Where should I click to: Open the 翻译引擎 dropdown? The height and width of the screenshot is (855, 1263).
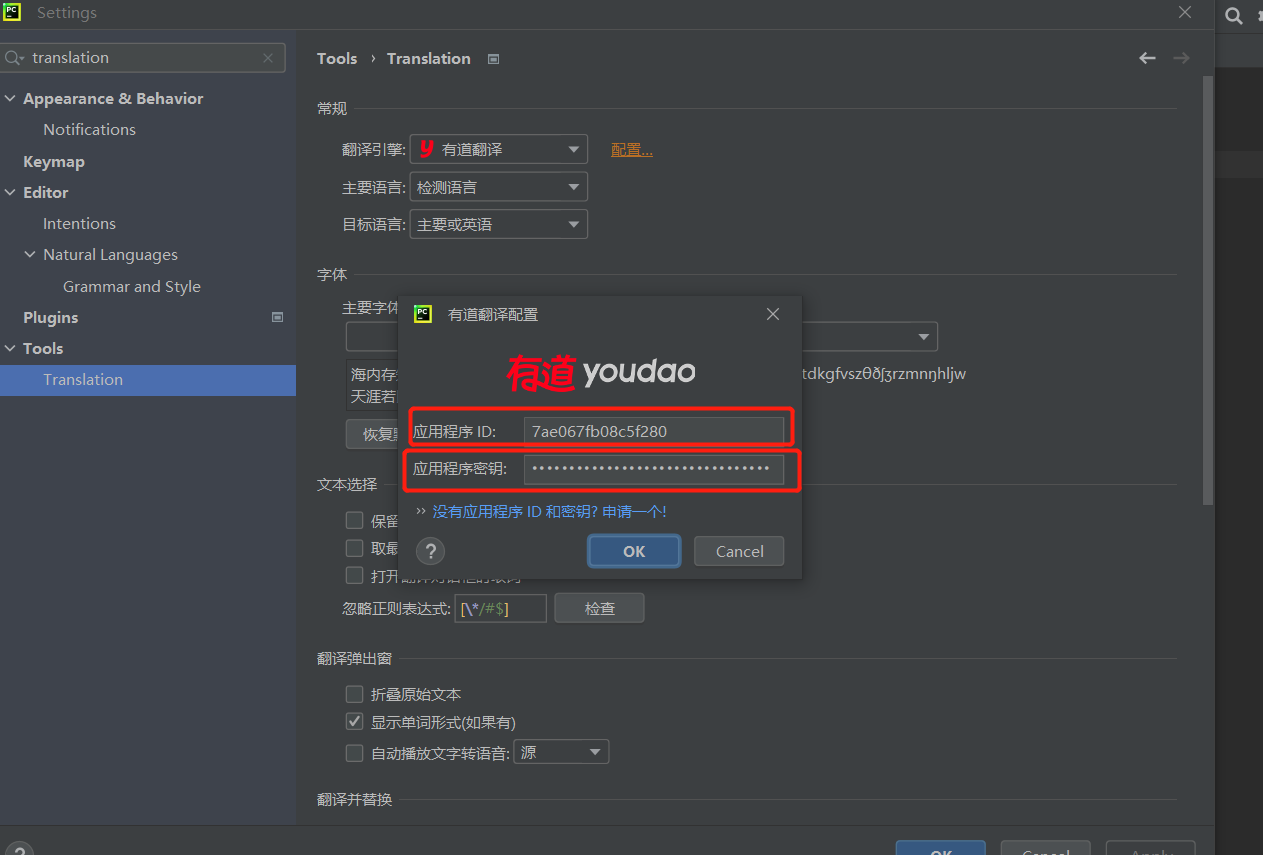click(x=499, y=150)
